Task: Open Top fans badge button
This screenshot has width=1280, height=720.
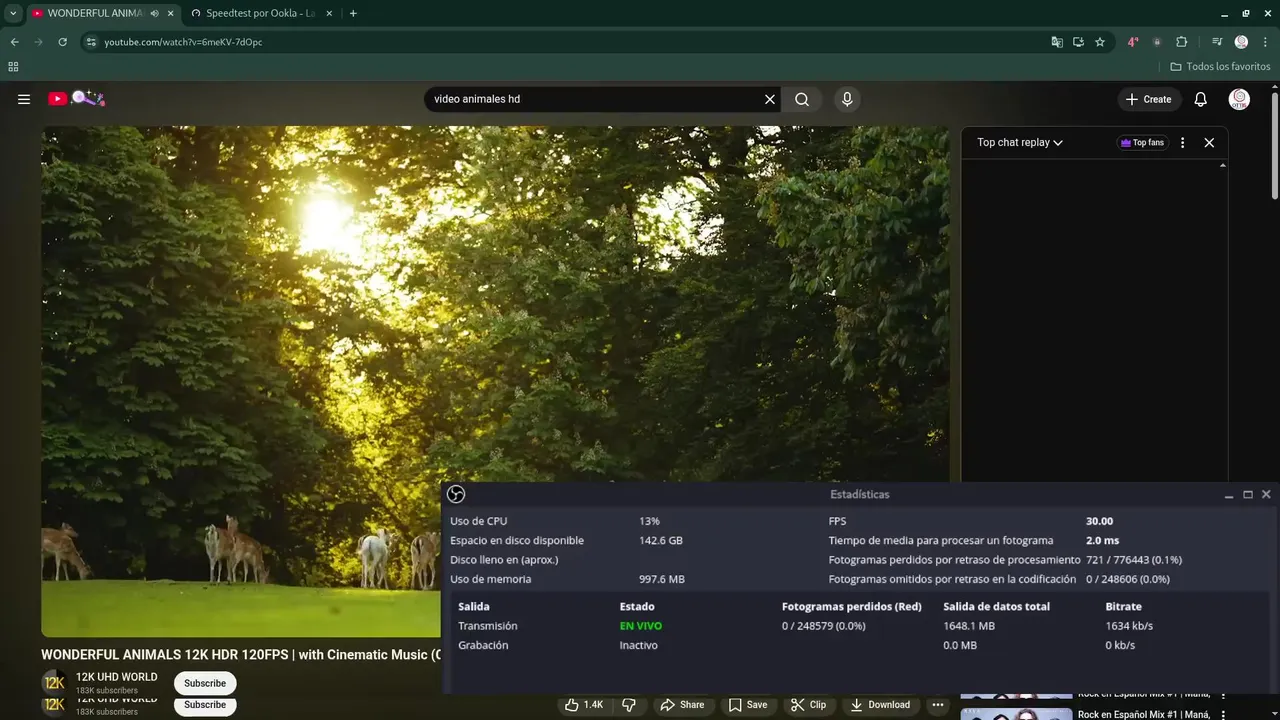Action: pyautogui.click(x=1143, y=143)
